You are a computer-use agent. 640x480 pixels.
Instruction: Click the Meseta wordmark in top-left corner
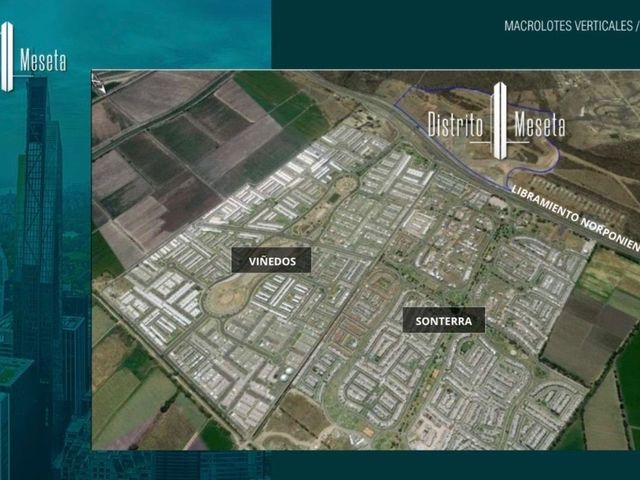point(43,60)
